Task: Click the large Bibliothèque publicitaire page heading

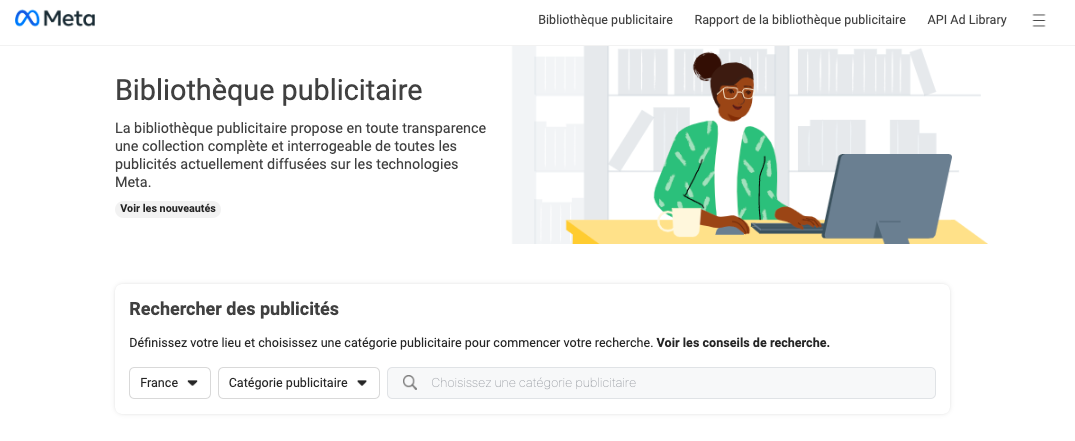Action: pyautogui.click(x=269, y=90)
